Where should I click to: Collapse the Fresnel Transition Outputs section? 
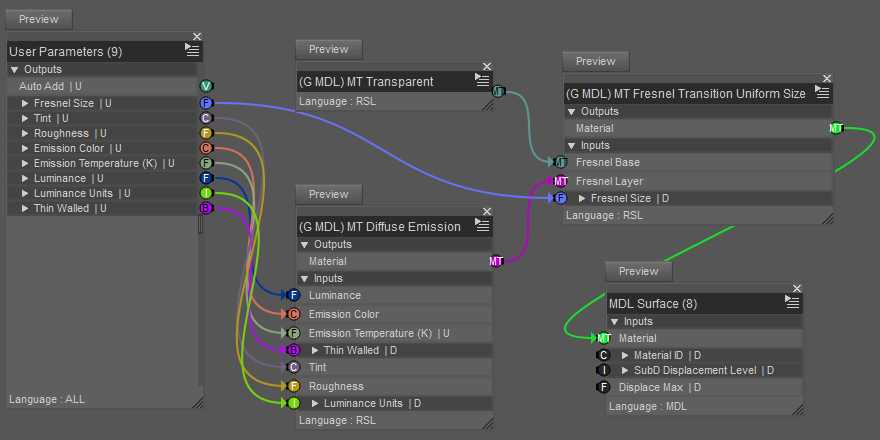click(x=571, y=112)
